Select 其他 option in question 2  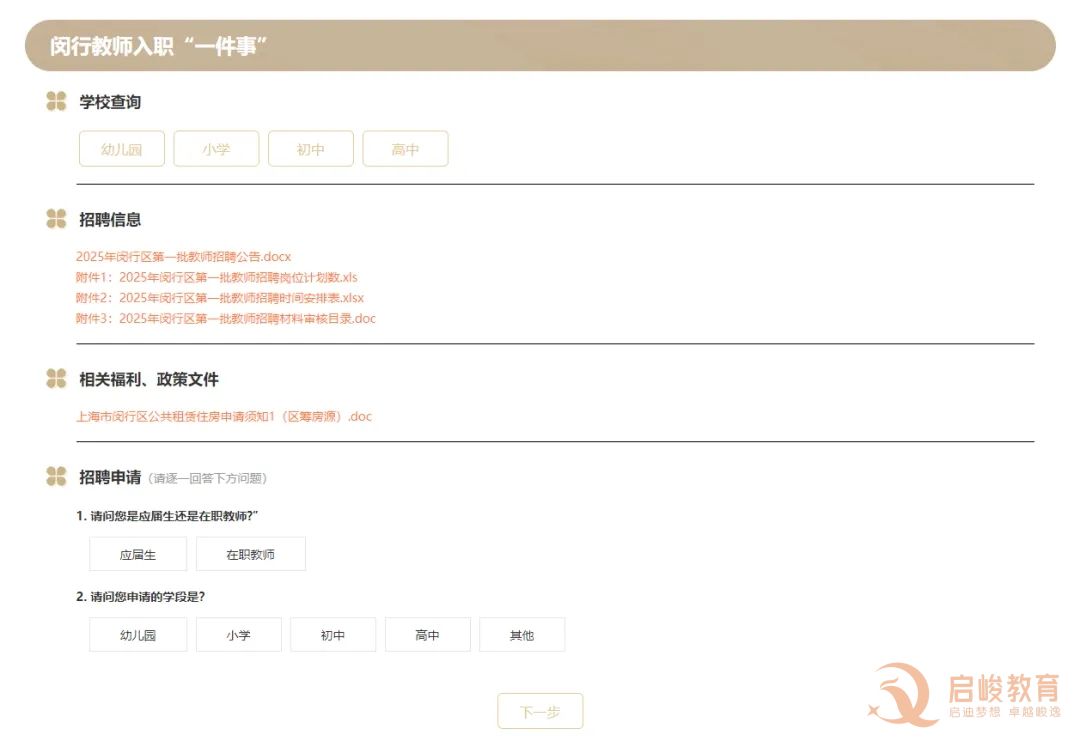(522, 635)
